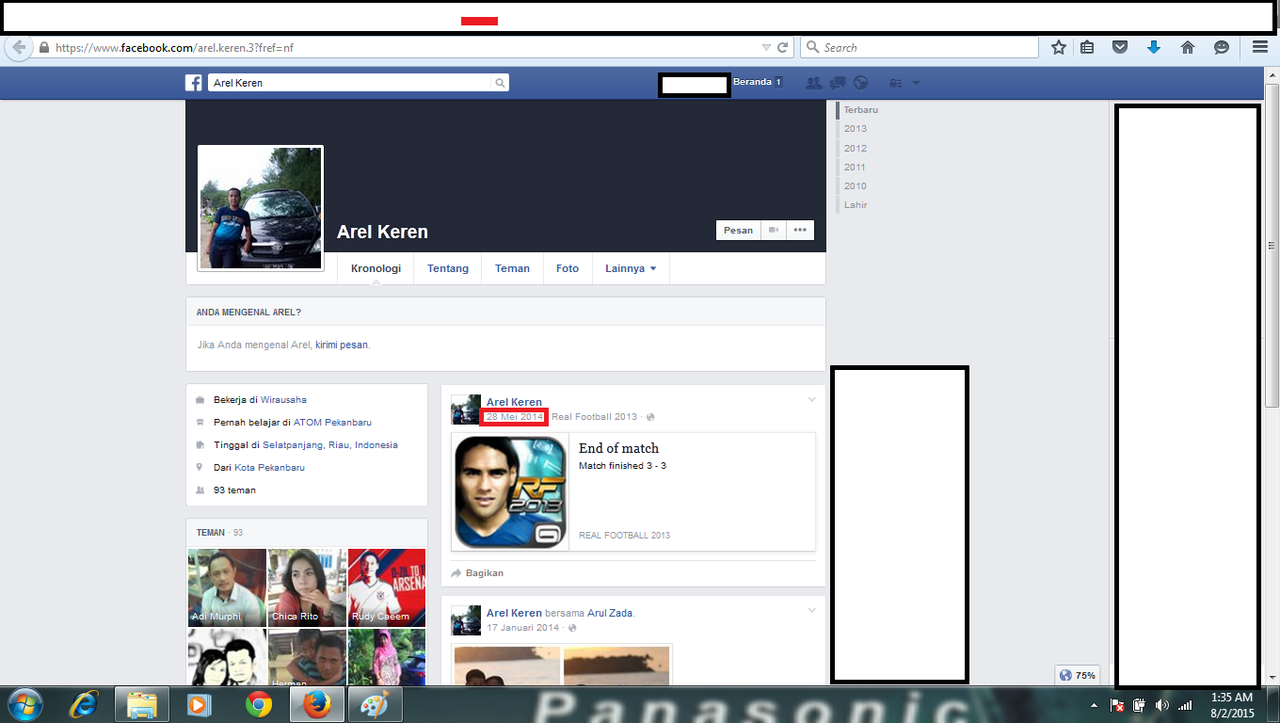This screenshot has height=723, width=1280.
Task: Open Rudy Caeem friend thumbnail
Action: coord(386,587)
